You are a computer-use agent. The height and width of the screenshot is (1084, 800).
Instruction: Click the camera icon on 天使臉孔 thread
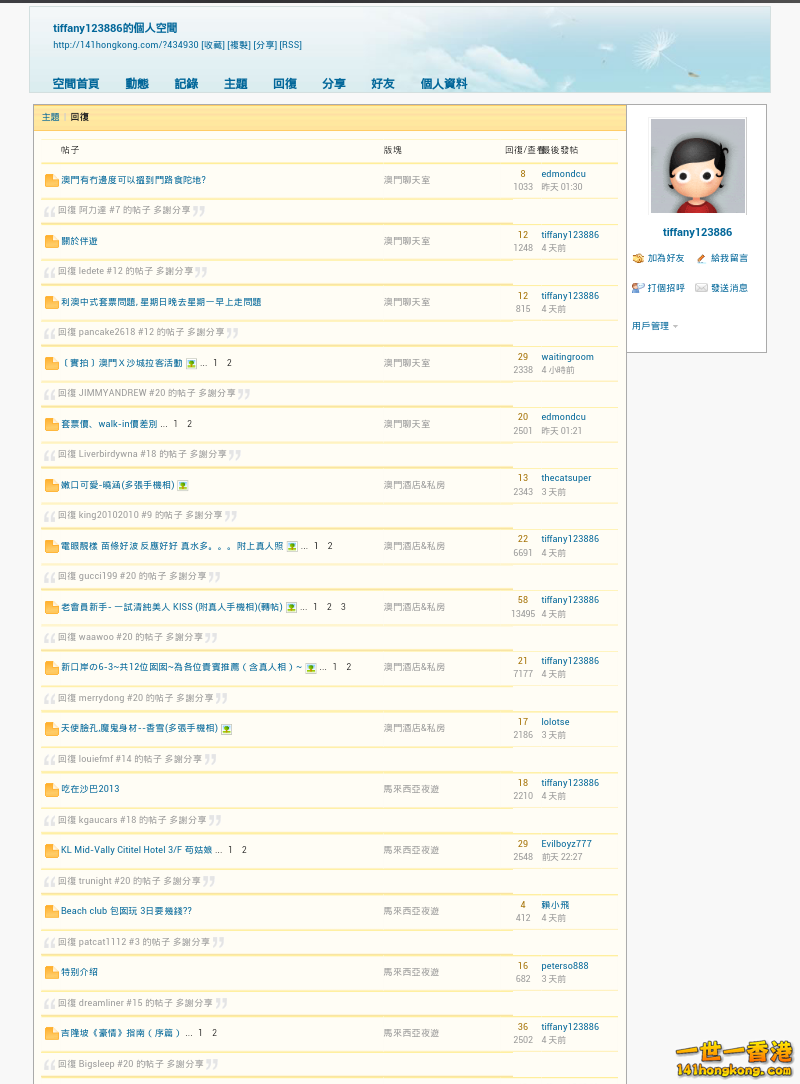226,729
